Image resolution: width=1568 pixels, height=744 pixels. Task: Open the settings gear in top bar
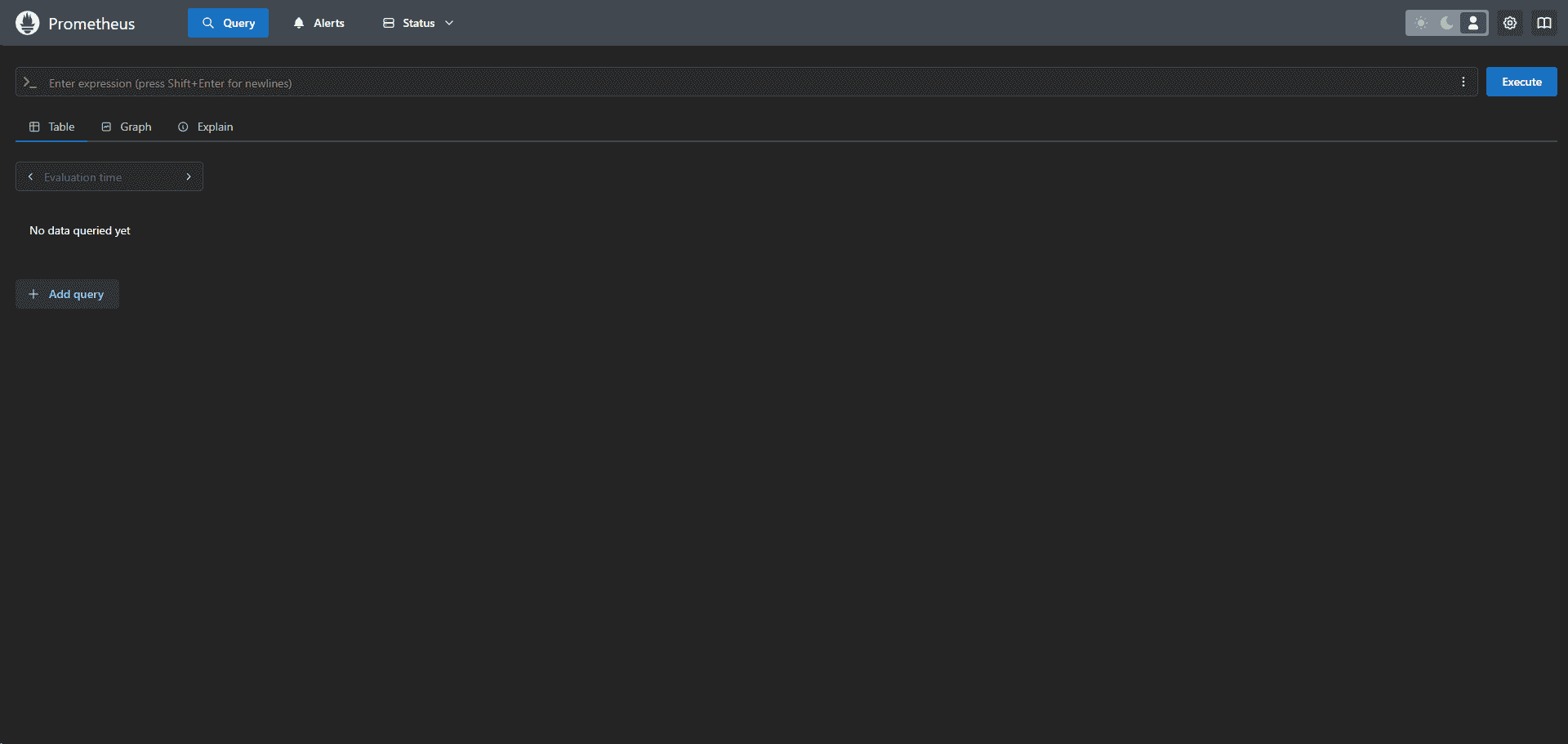point(1509,23)
